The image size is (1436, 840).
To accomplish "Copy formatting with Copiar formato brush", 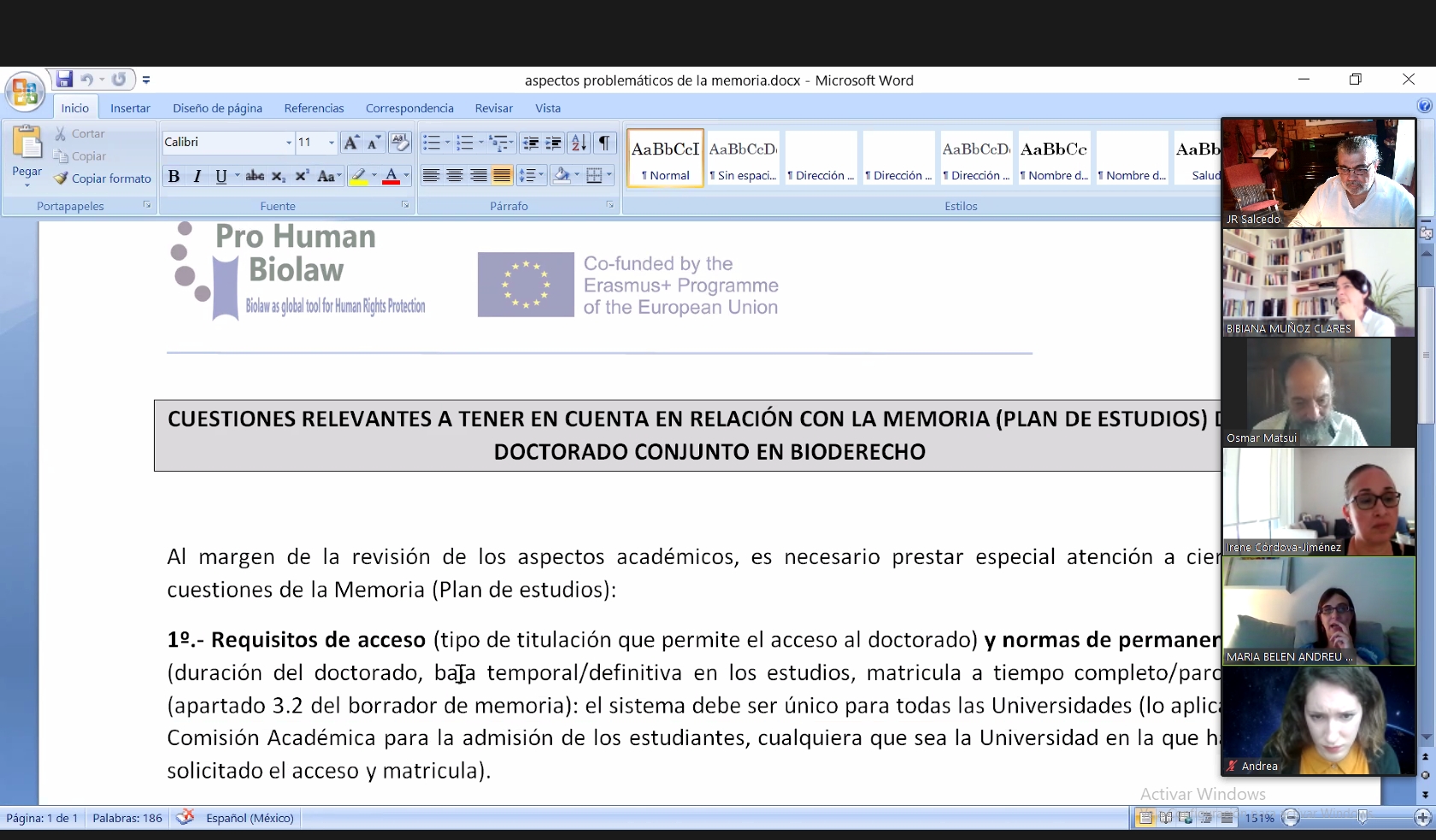I will click(x=103, y=179).
